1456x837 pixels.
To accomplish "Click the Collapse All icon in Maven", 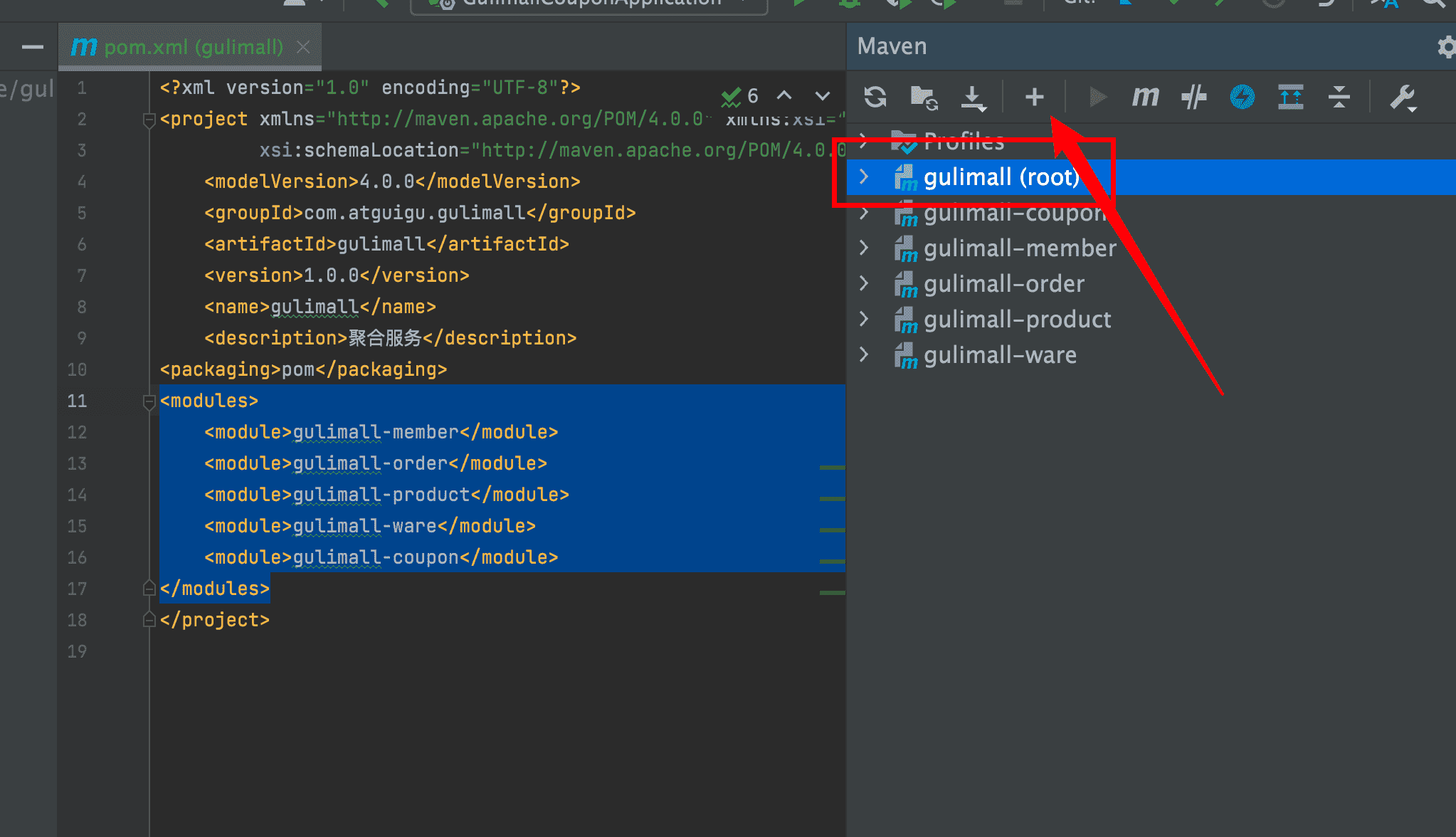I will tap(1339, 96).
